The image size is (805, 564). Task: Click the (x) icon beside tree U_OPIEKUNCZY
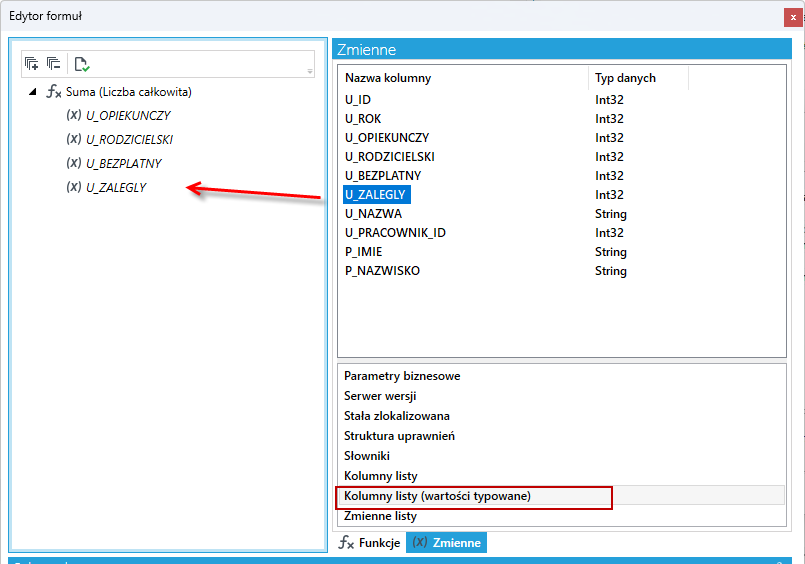(74, 115)
